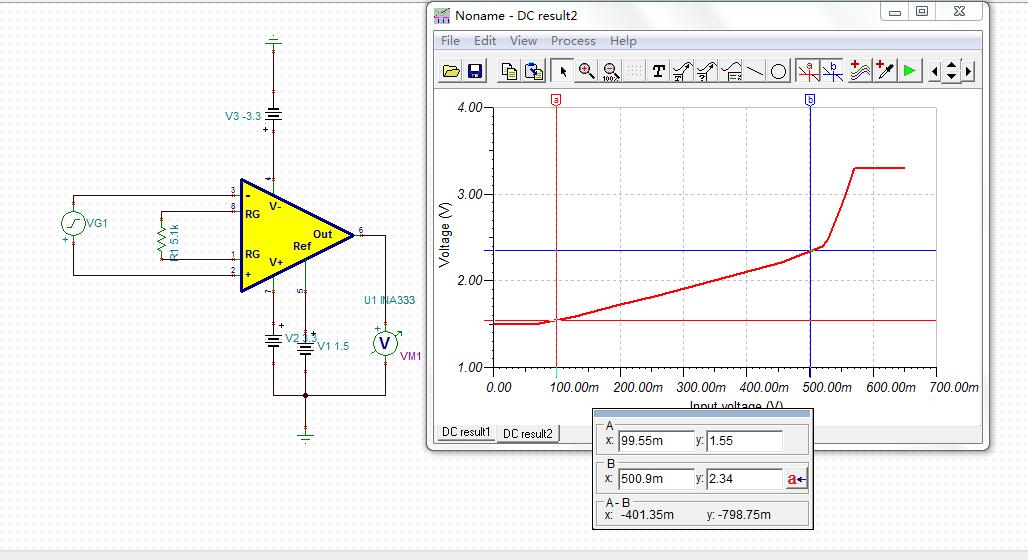Screen dimensions: 1028x560
Task: Open the Process menu
Action: pyautogui.click(x=573, y=41)
